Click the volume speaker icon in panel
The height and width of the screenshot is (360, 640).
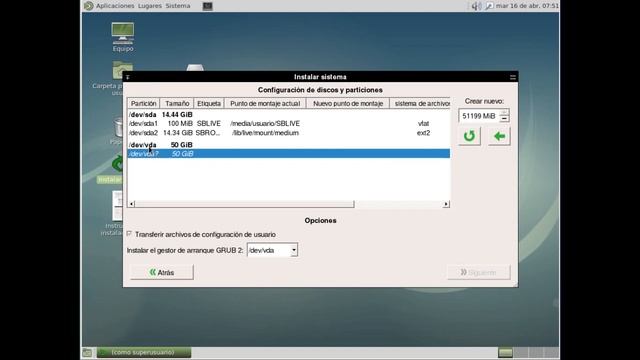pos(476,6)
